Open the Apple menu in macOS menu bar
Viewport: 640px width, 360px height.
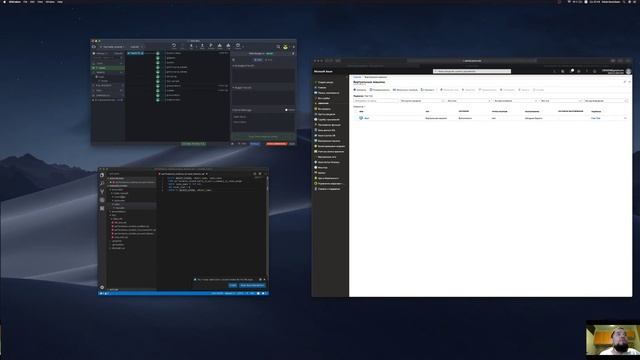[3, 2]
